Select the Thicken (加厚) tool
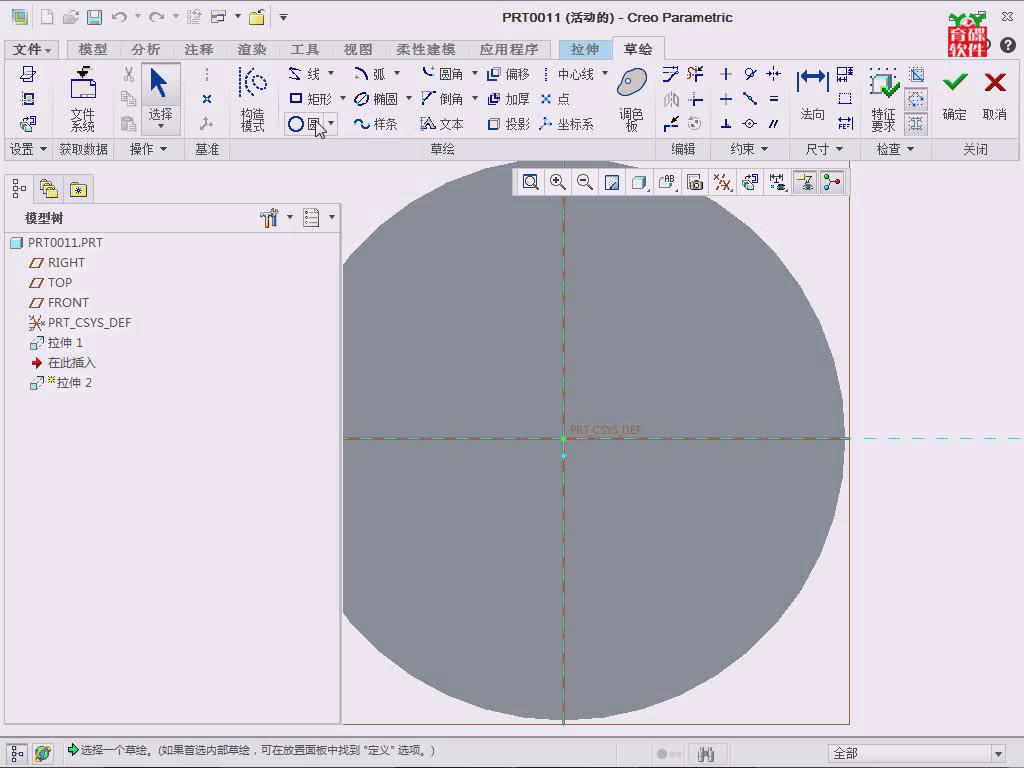The image size is (1024, 768). (x=508, y=99)
